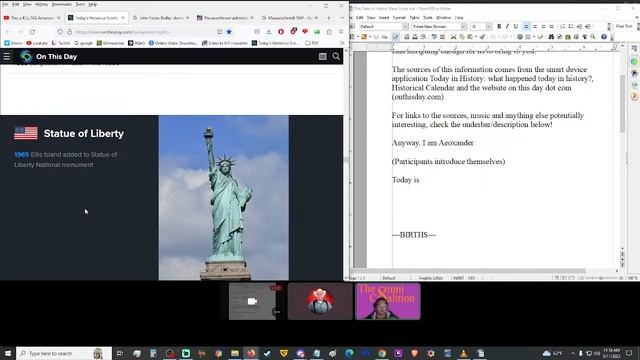Open the google bookmark

(83, 43)
